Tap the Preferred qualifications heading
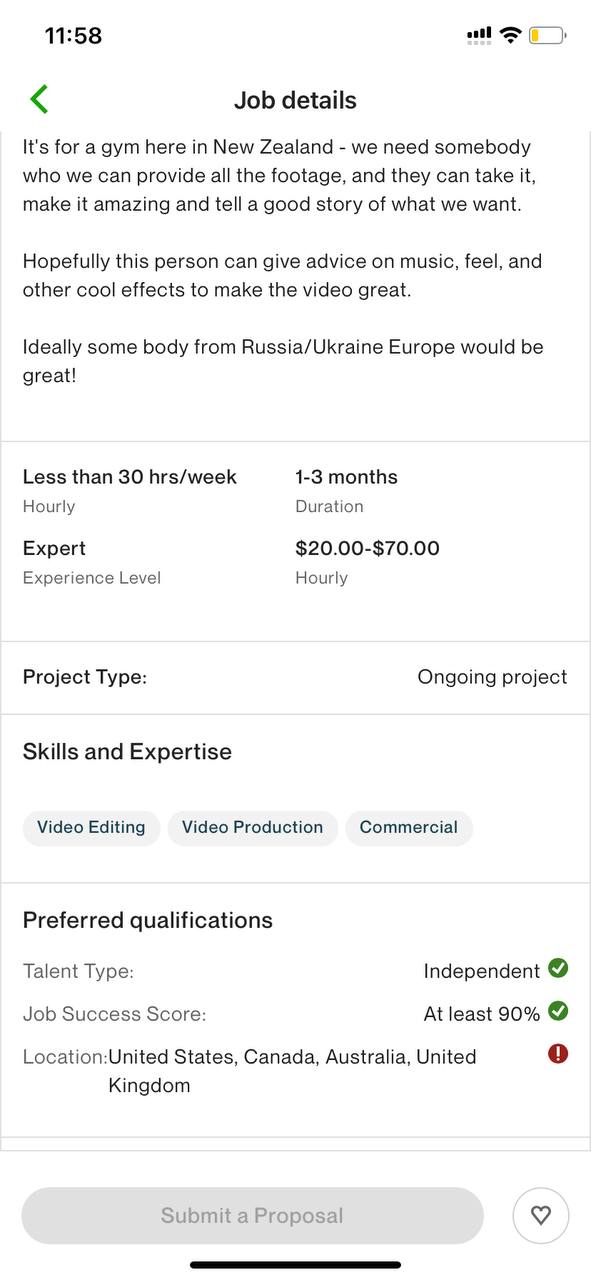The image size is (591, 1280). [148, 920]
